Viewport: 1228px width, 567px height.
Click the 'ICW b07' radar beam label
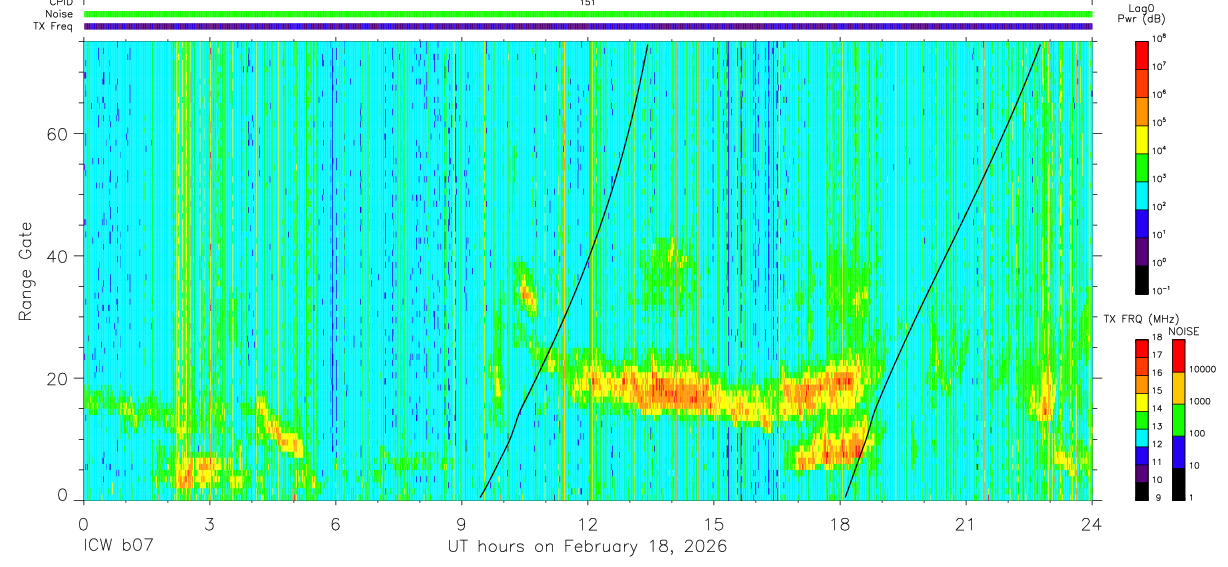pyautogui.click(x=119, y=547)
